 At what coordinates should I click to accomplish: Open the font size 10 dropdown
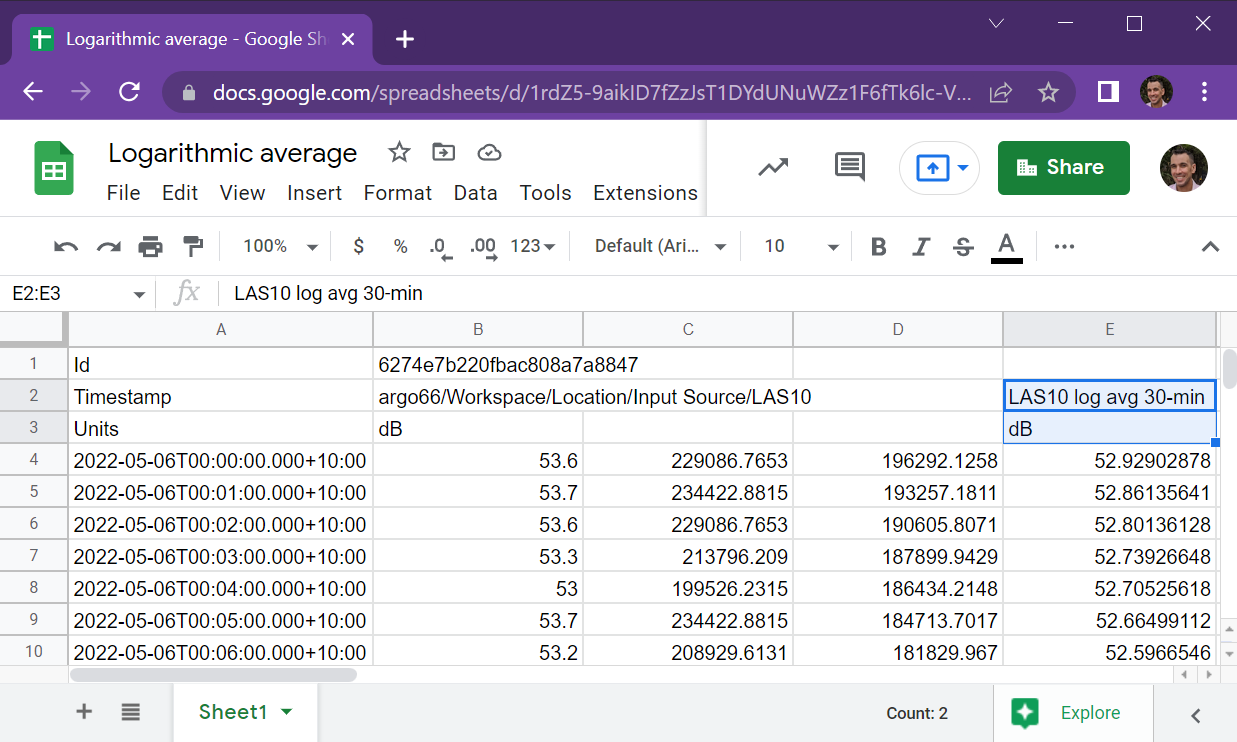tap(802, 246)
